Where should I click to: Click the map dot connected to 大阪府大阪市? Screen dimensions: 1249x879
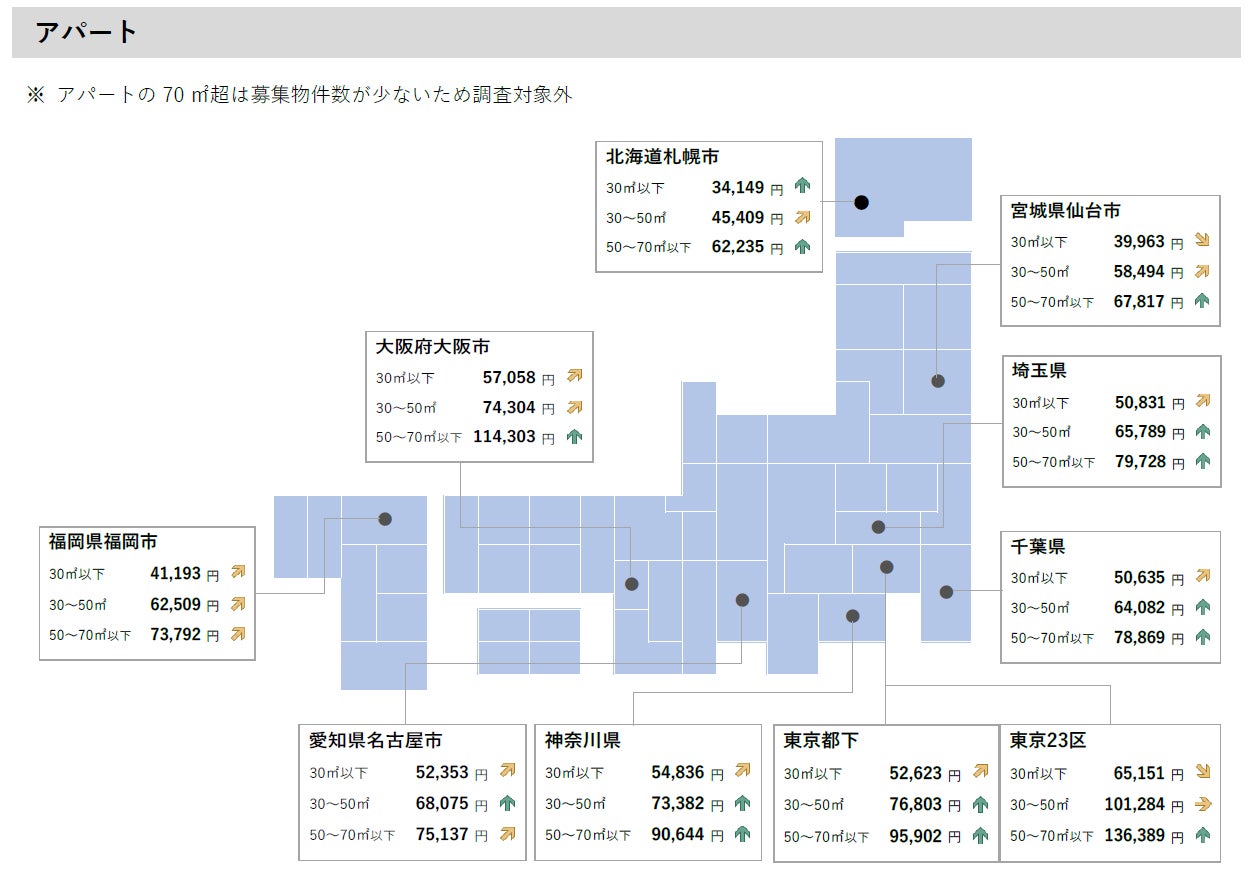632,584
